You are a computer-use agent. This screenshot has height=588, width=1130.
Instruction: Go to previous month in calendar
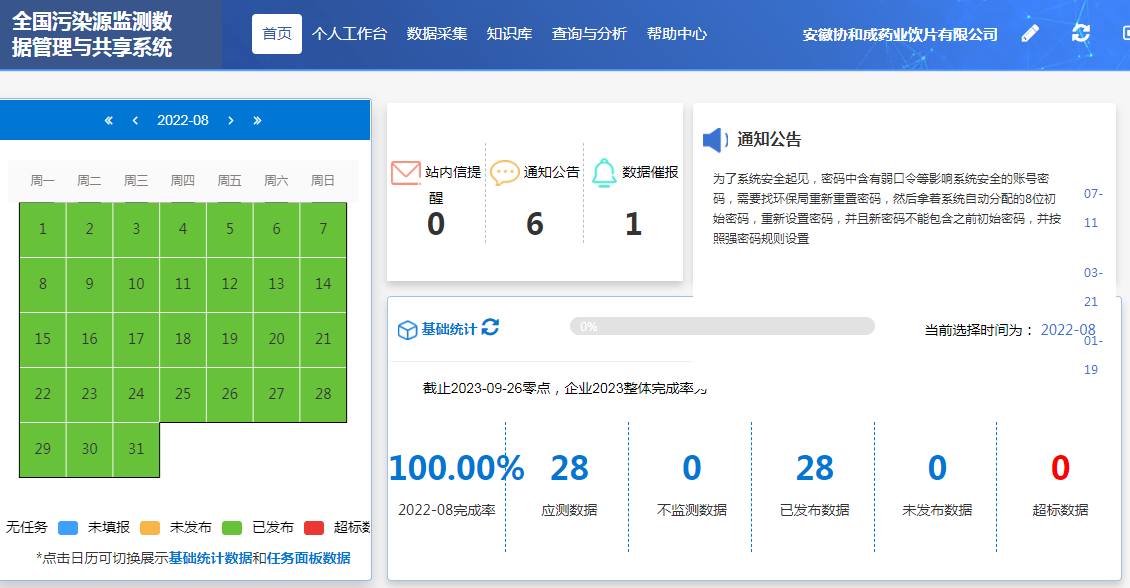(135, 120)
